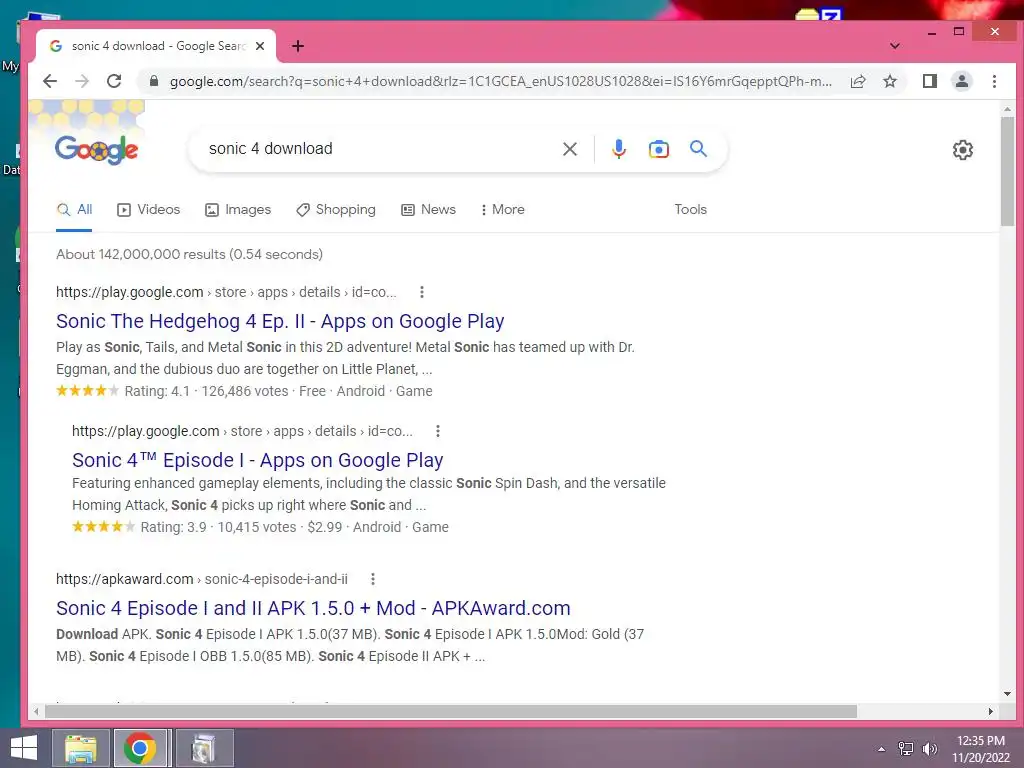Go to Google homepage logo
1024x768 pixels.
click(x=96, y=150)
